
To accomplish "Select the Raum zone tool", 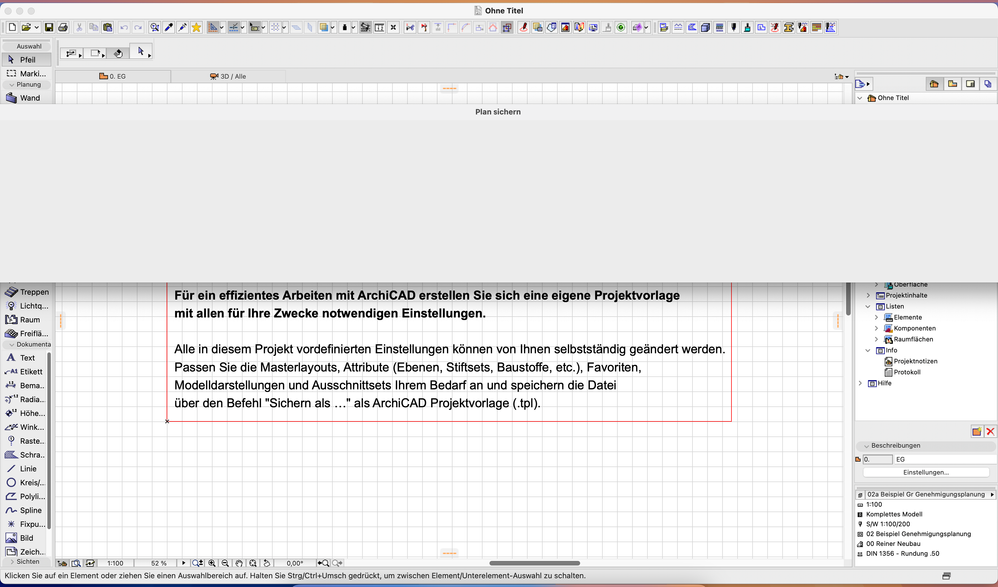I will point(27,320).
